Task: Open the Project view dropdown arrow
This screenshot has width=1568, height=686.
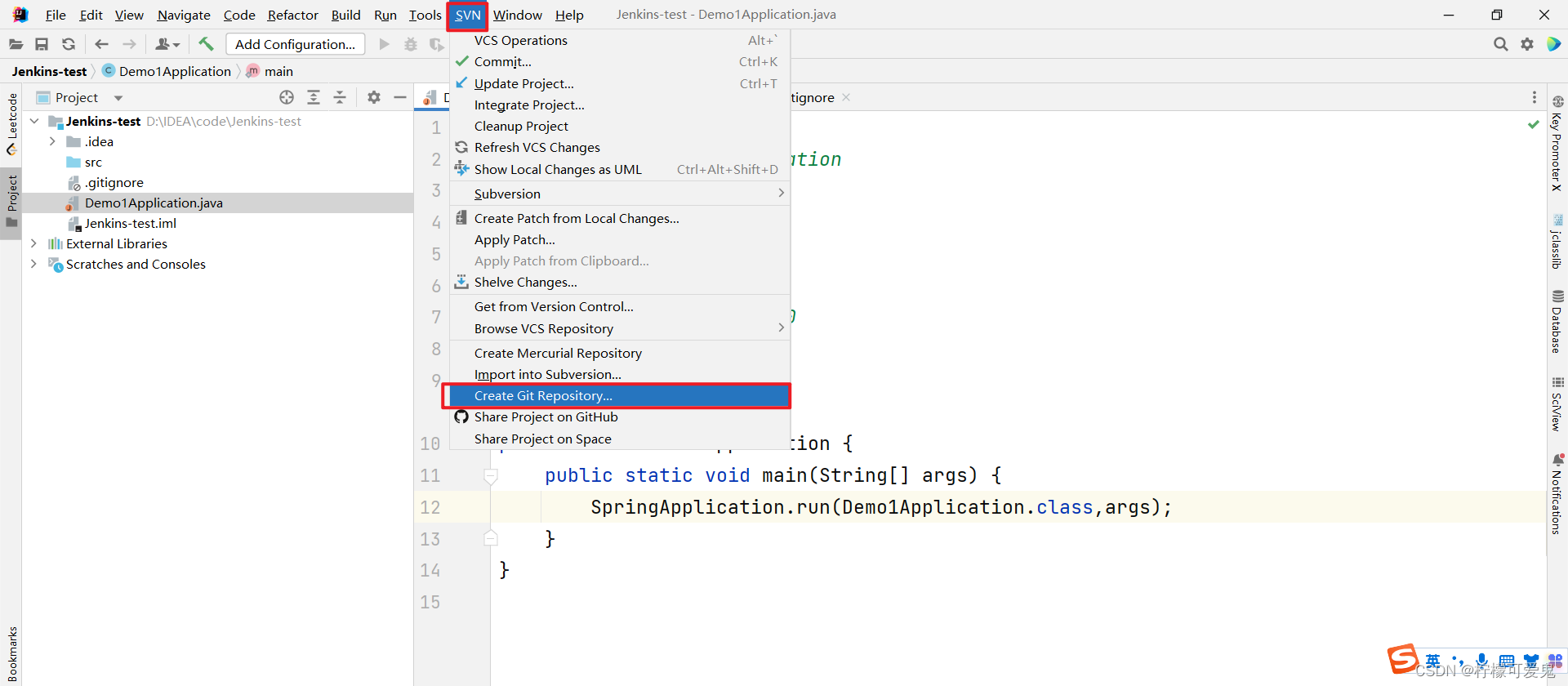Action: pyautogui.click(x=118, y=98)
